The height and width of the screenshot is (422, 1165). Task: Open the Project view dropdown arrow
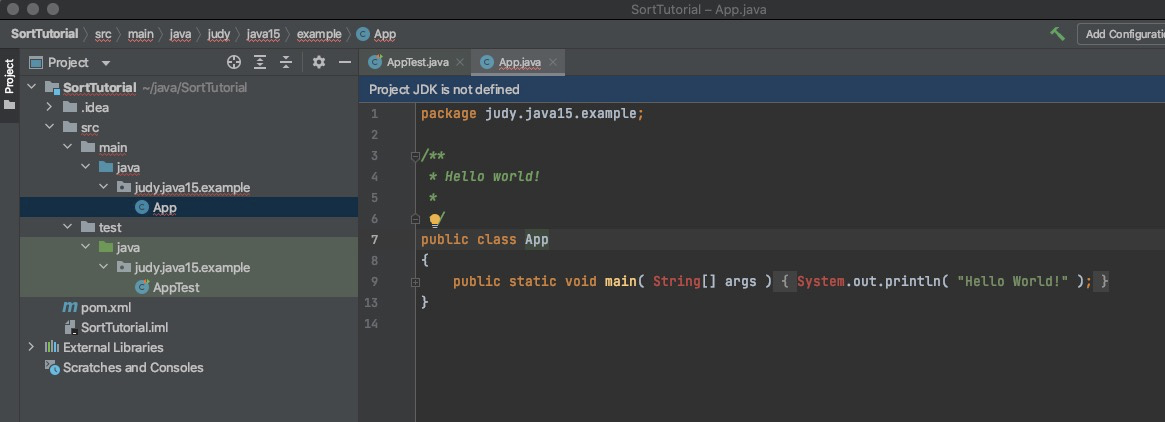coord(106,63)
